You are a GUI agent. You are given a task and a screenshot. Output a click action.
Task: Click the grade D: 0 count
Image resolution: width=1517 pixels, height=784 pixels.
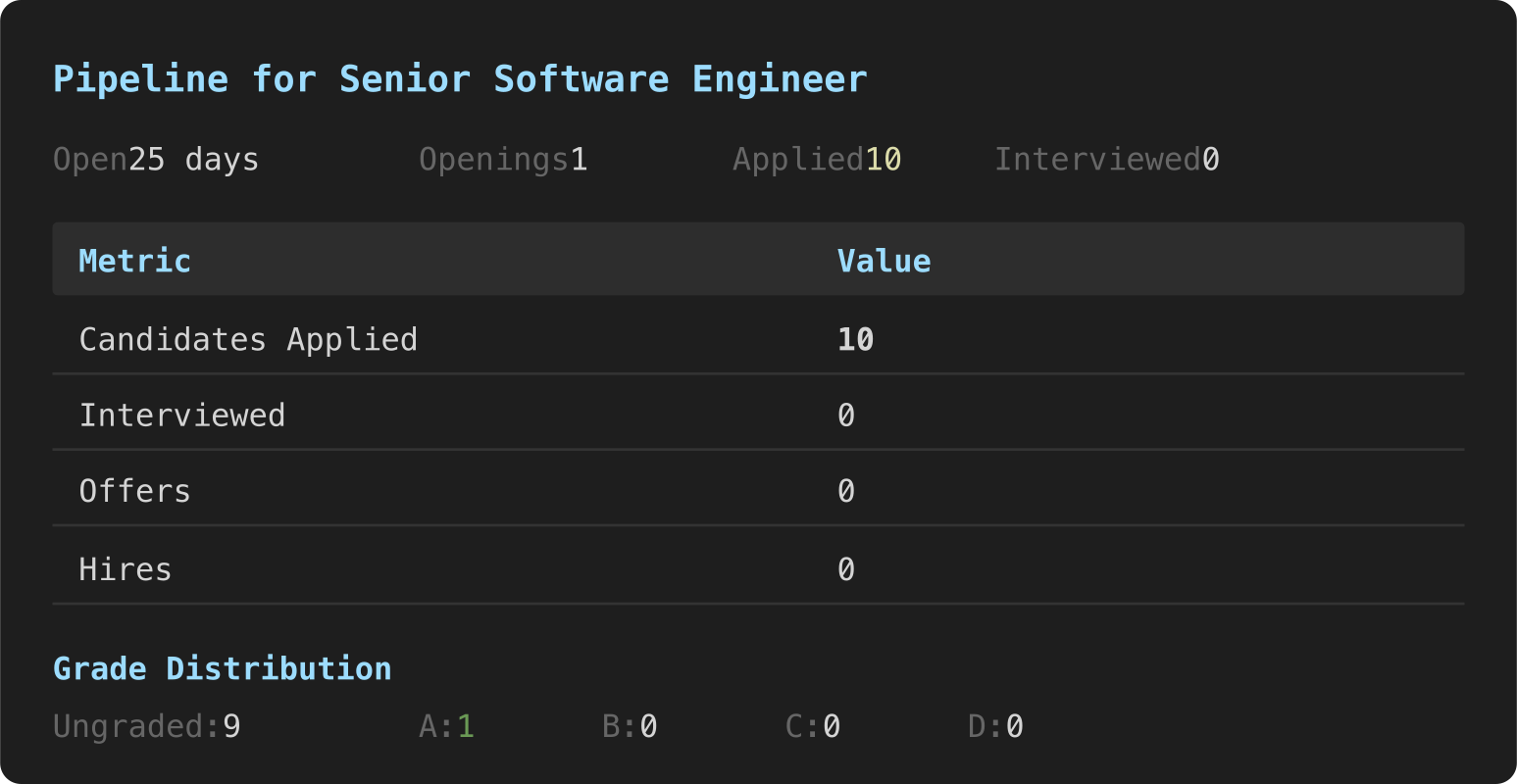tap(995, 726)
